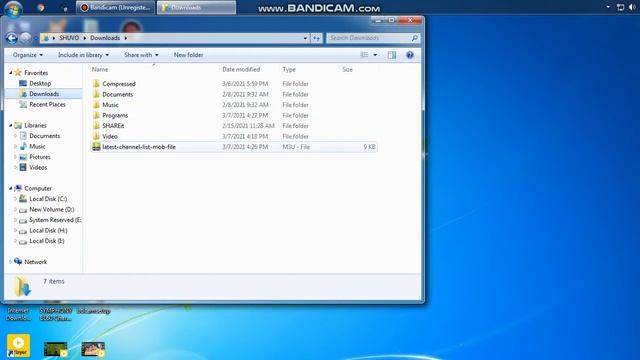Click the Computer icon in navigation pane

coord(18,188)
